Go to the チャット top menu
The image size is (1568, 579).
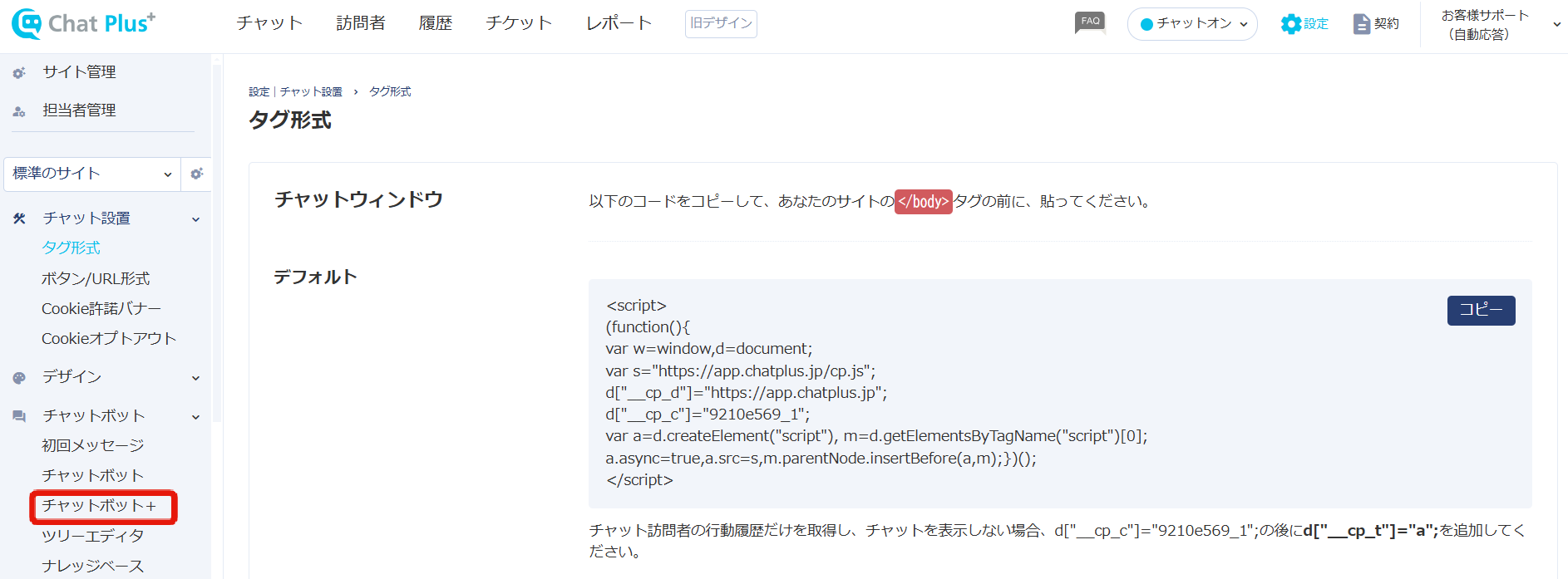(269, 23)
